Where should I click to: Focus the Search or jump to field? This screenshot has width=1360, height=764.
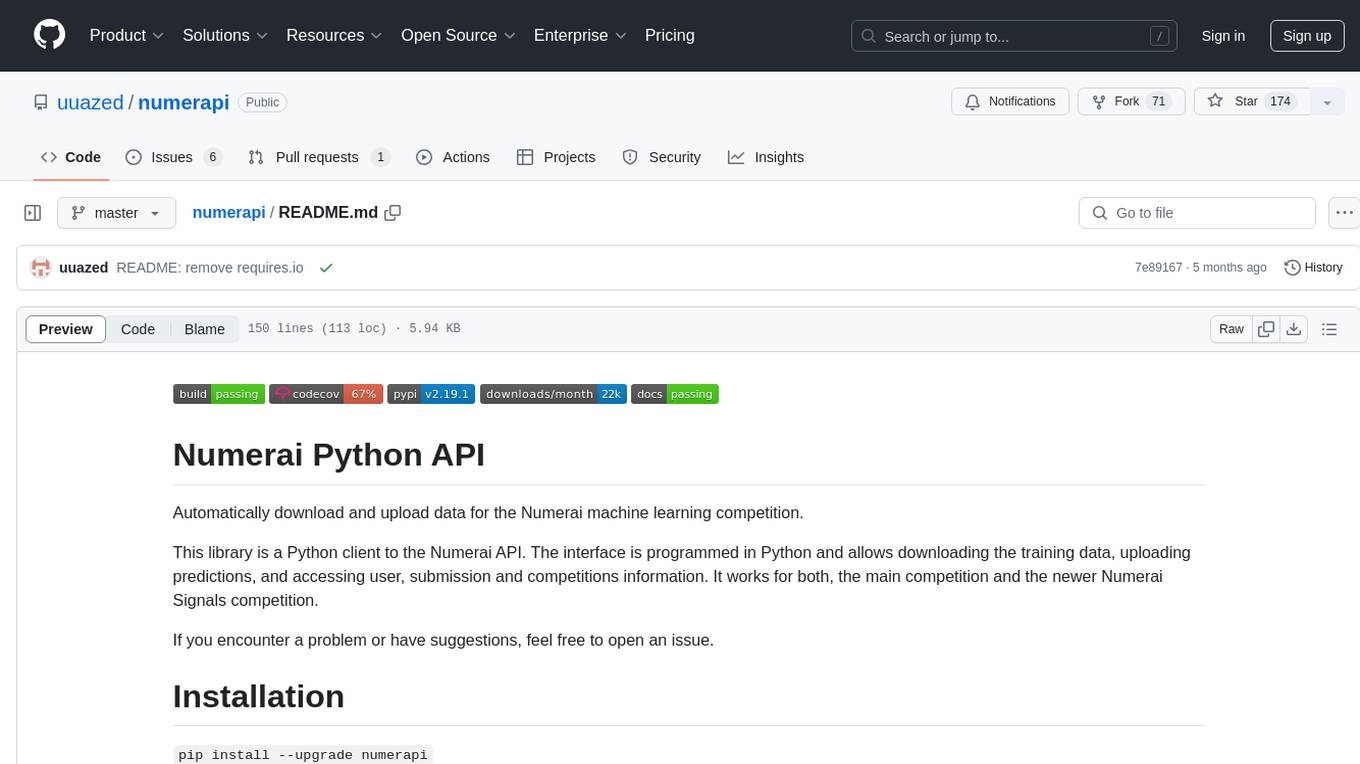[x=1014, y=36]
